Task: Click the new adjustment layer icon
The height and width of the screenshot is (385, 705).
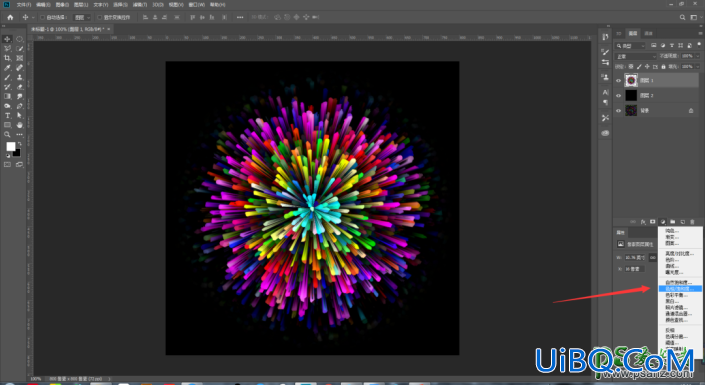Action: (x=662, y=222)
